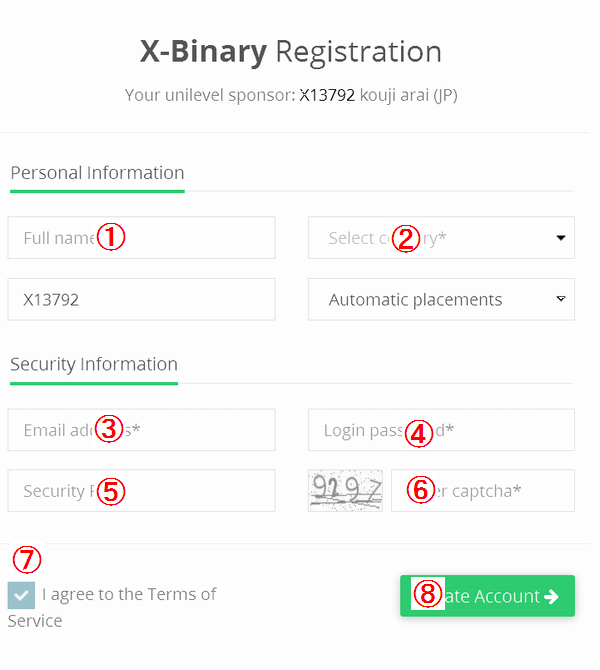Click the arrow icon on Create Account
Viewport: 600px width, 670px height.
(551, 596)
